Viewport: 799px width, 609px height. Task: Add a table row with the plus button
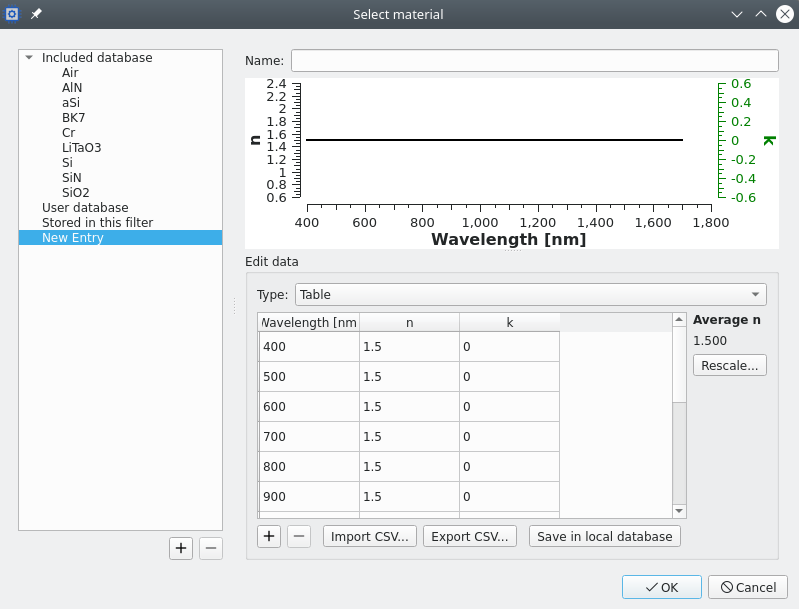pos(269,536)
